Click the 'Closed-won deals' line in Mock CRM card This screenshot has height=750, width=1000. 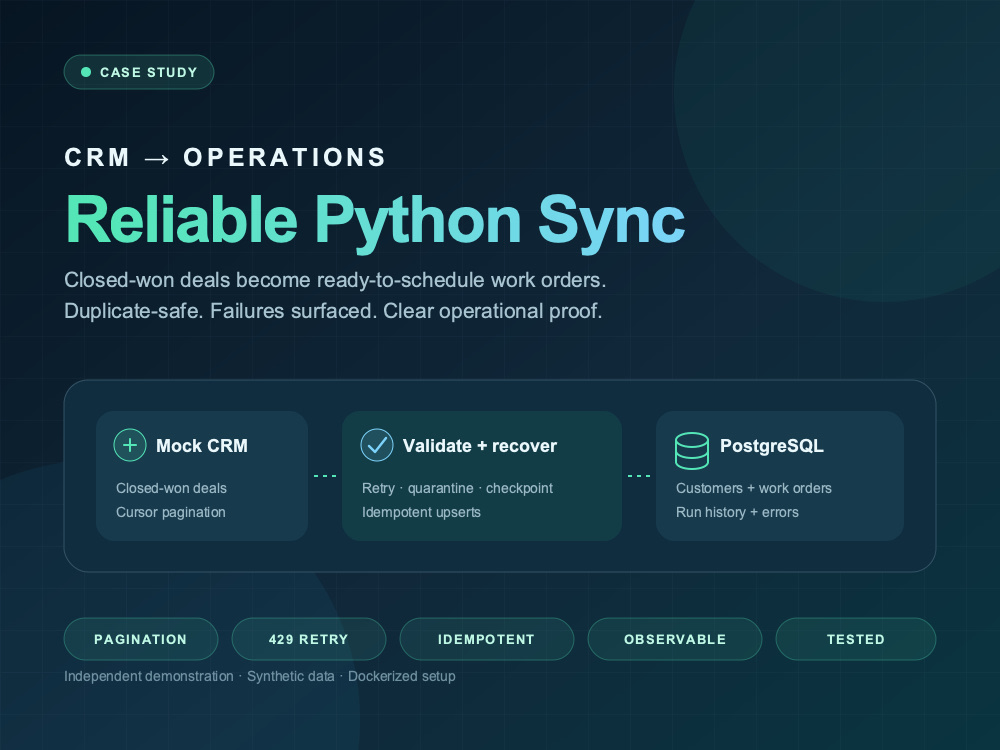[172, 488]
